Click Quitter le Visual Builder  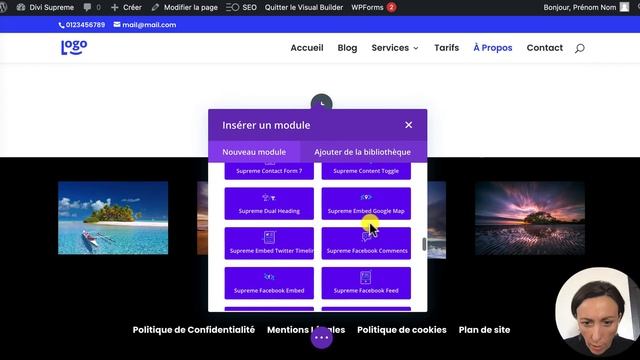point(304,7)
